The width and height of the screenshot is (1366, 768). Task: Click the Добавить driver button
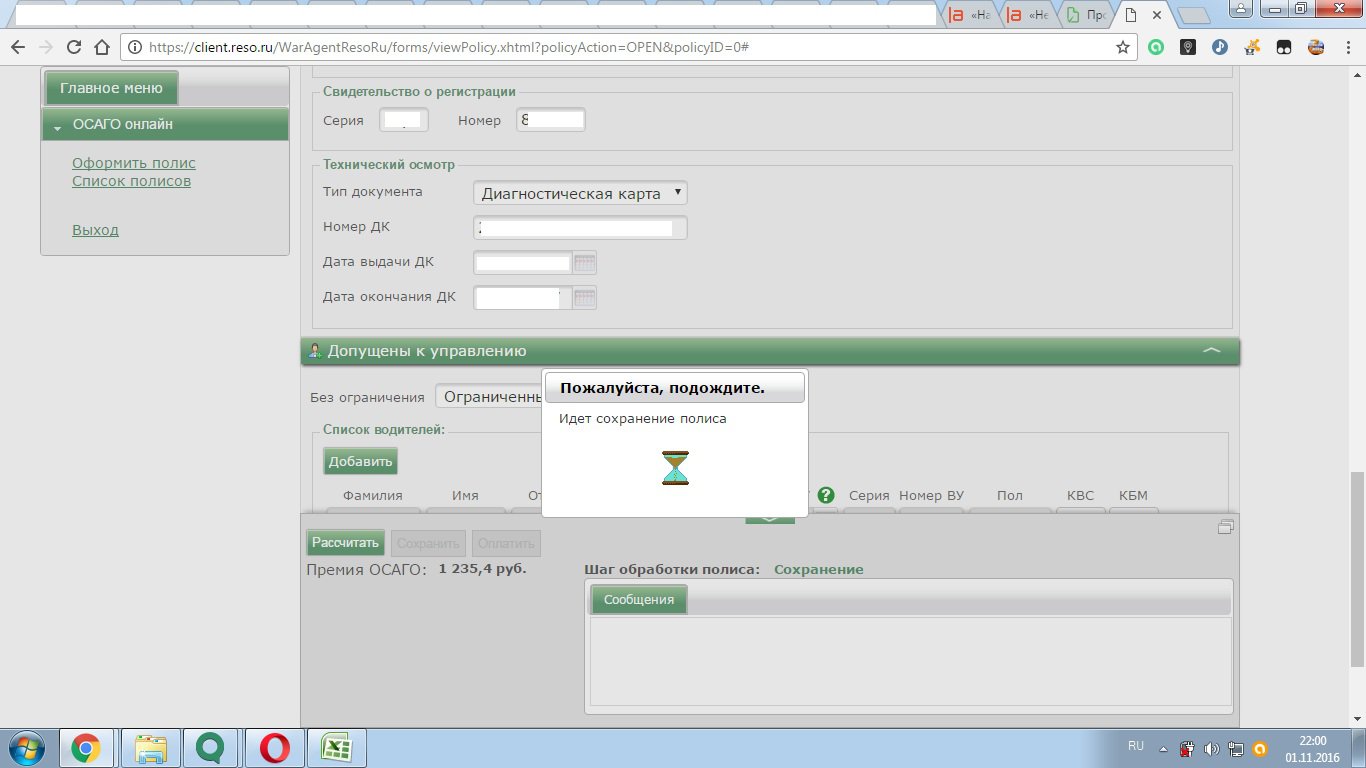click(360, 461)
